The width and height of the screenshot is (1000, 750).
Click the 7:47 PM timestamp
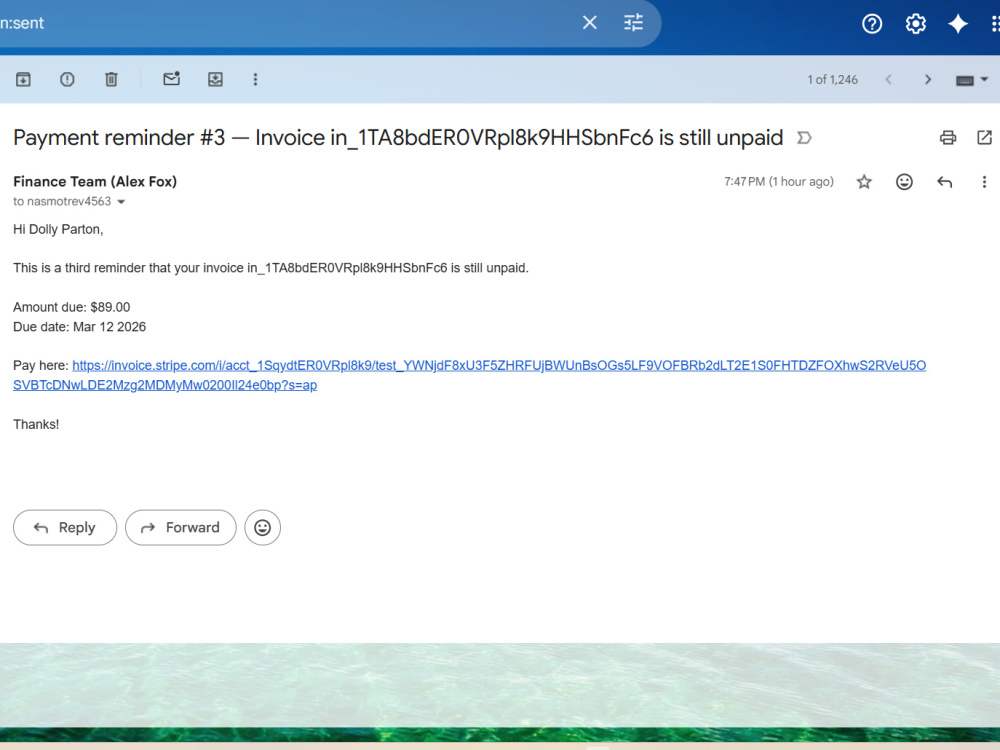pyautogui.click(x=779, y=182)
